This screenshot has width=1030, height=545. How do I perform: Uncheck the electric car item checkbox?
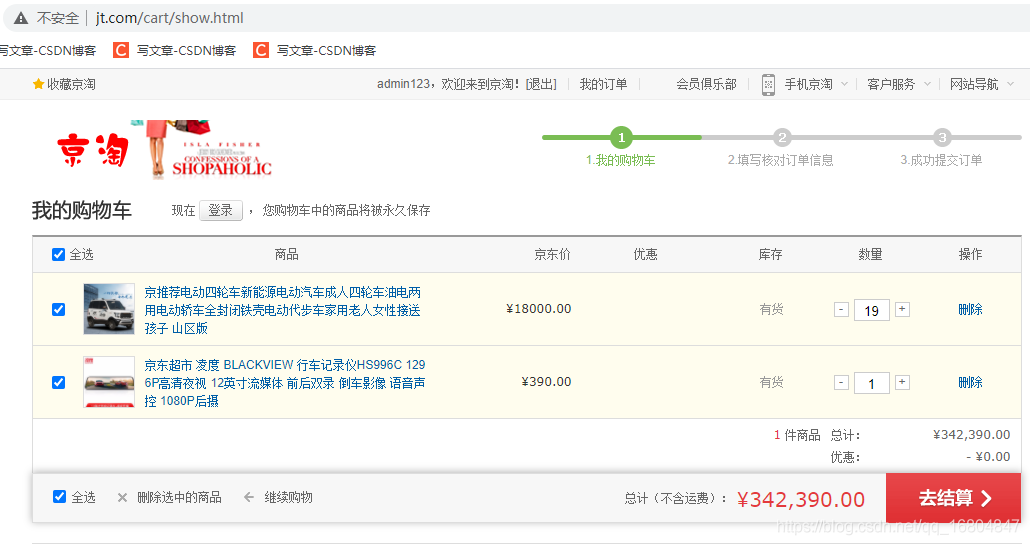[58, 309]
